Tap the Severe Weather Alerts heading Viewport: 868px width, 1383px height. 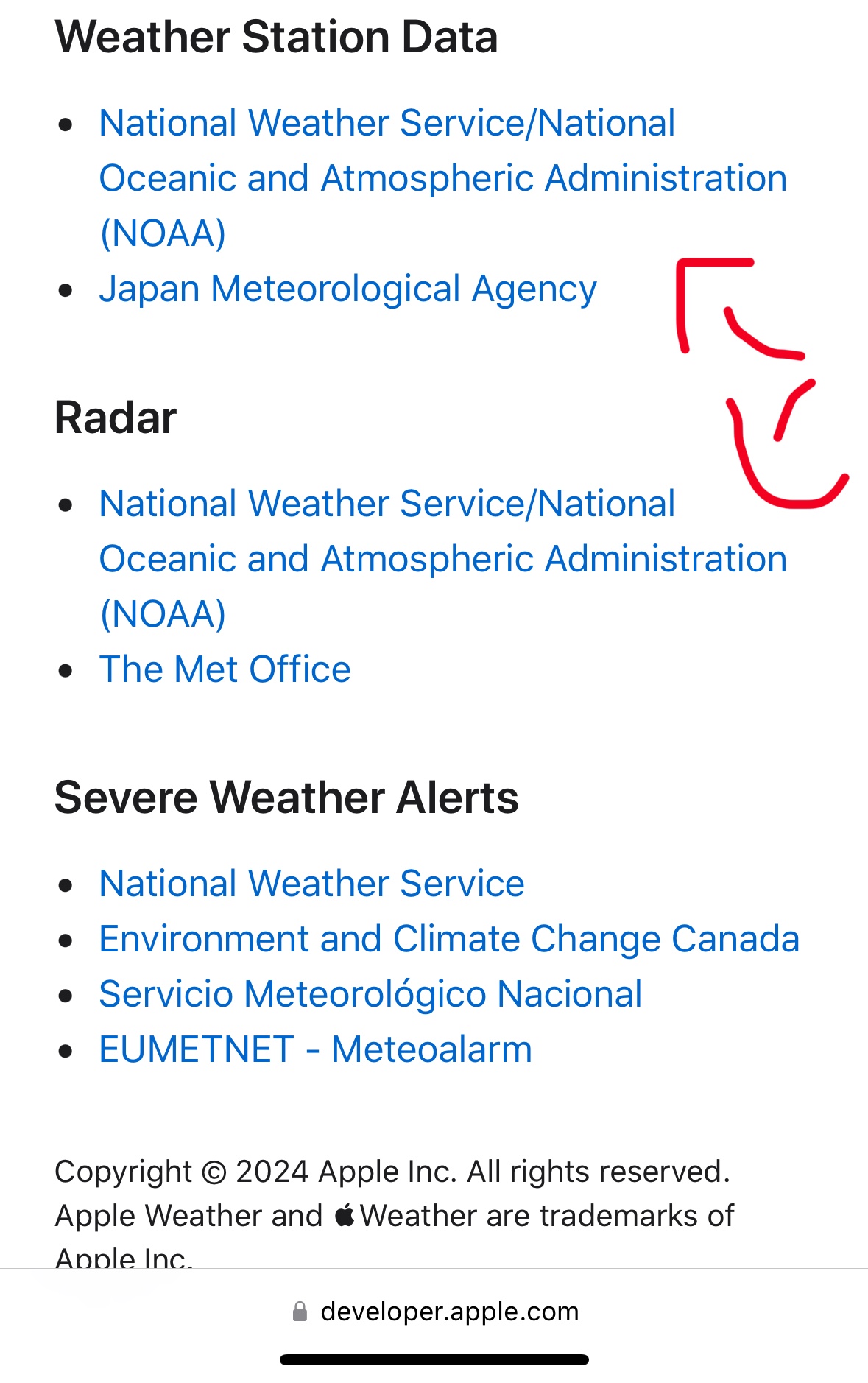pos(286,798)
